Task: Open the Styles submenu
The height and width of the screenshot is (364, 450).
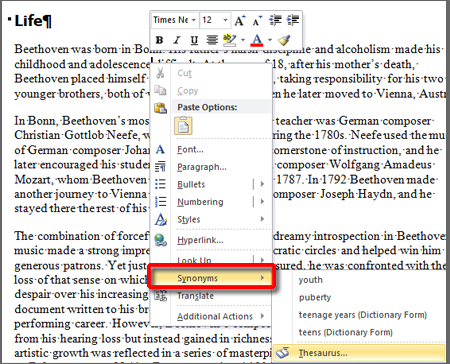Action: [x=212, y=219]
